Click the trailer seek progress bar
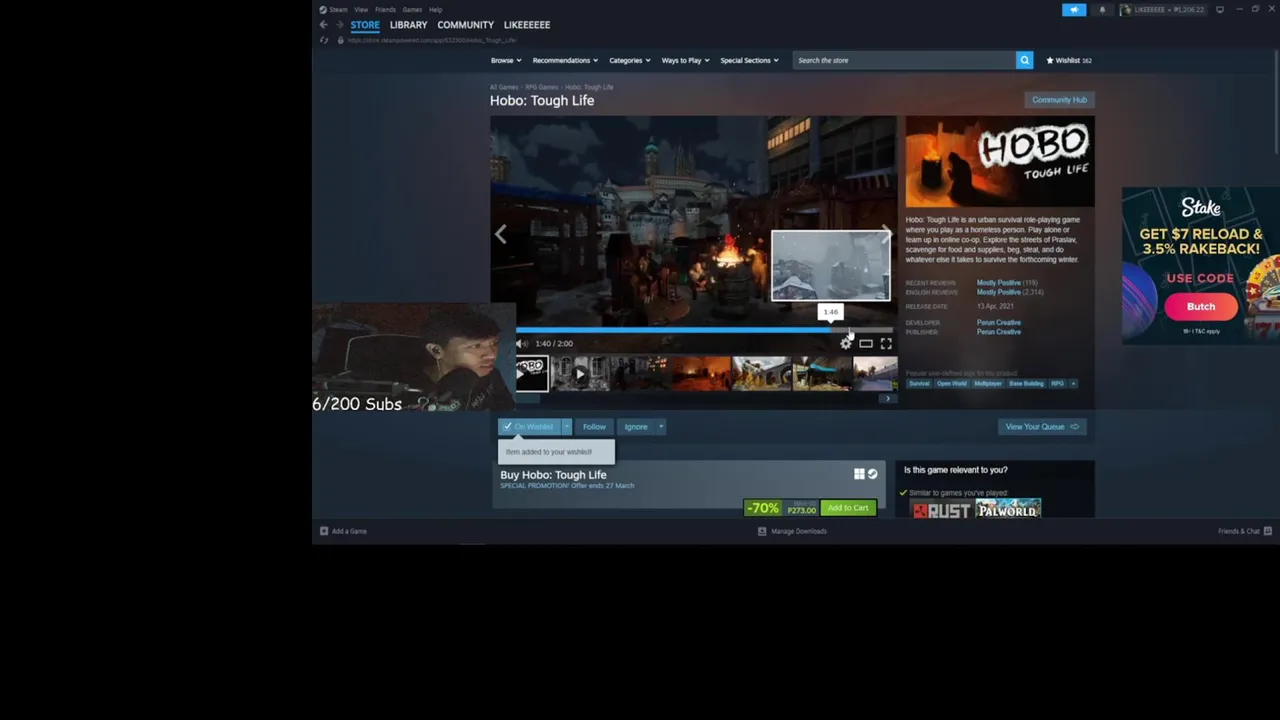 click(704, 329)
